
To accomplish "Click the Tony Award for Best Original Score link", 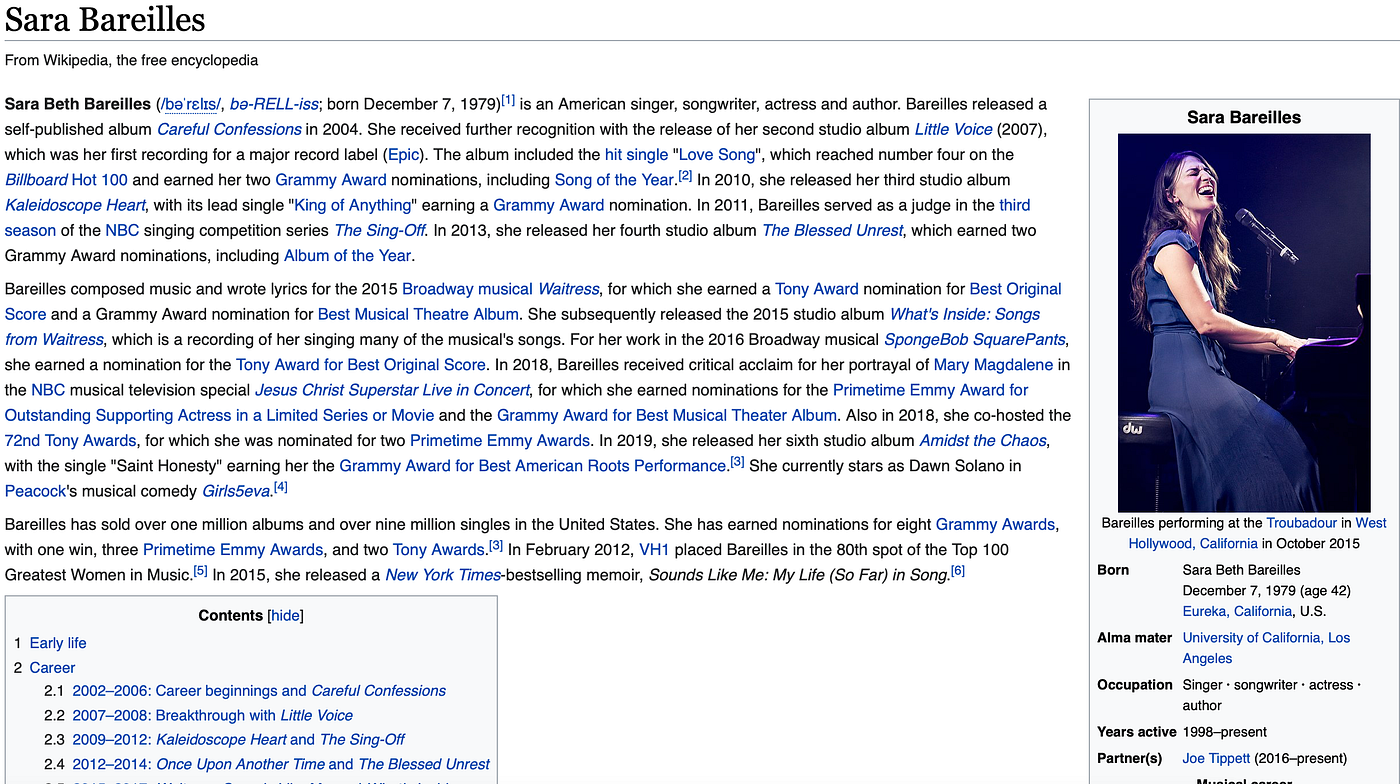I will (x=361, y=365).
